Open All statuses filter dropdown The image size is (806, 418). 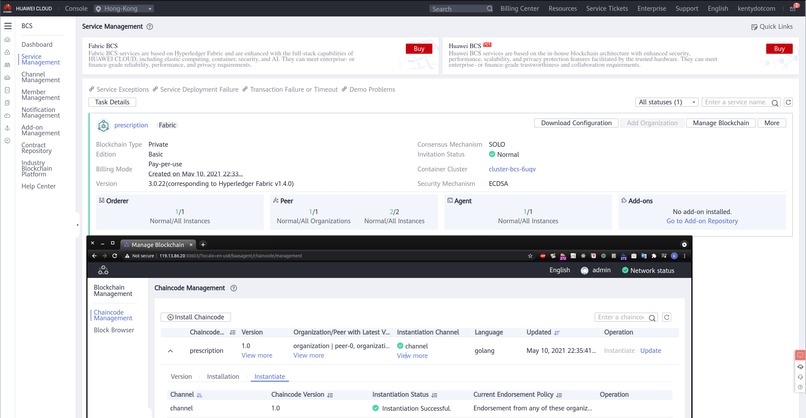coord(667,102)
